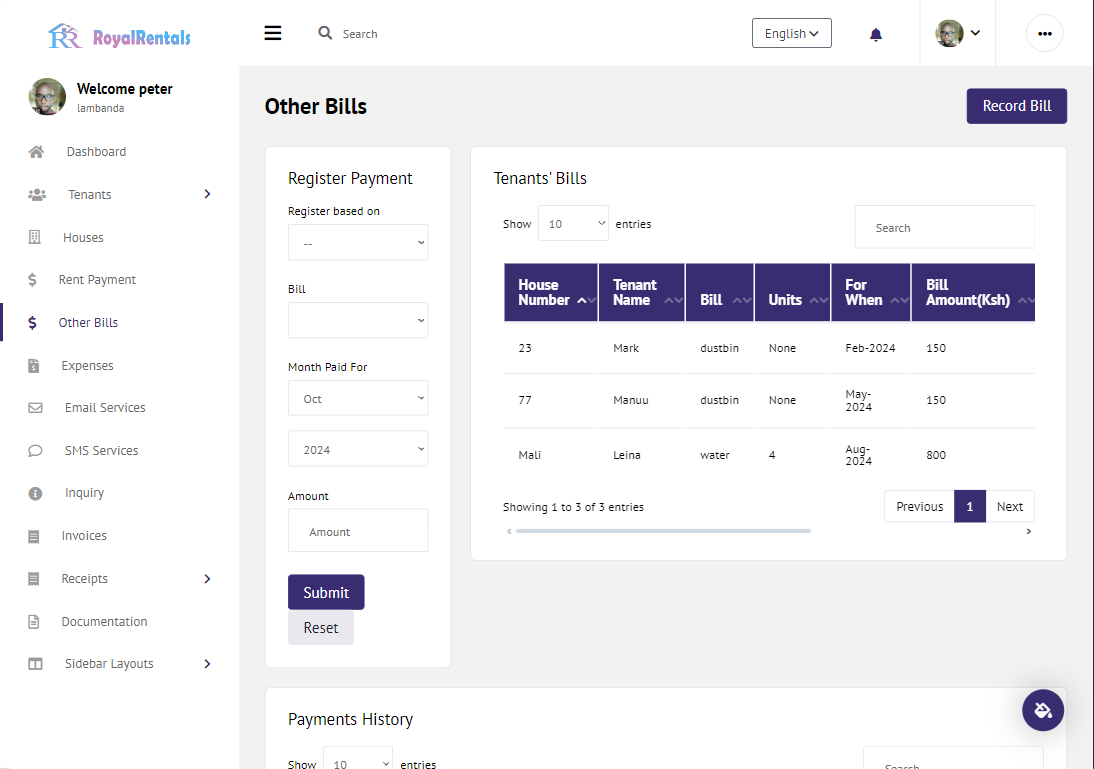Click the Houses building icon
This screenshot has height=769, width=1094.
click(34, 237)
